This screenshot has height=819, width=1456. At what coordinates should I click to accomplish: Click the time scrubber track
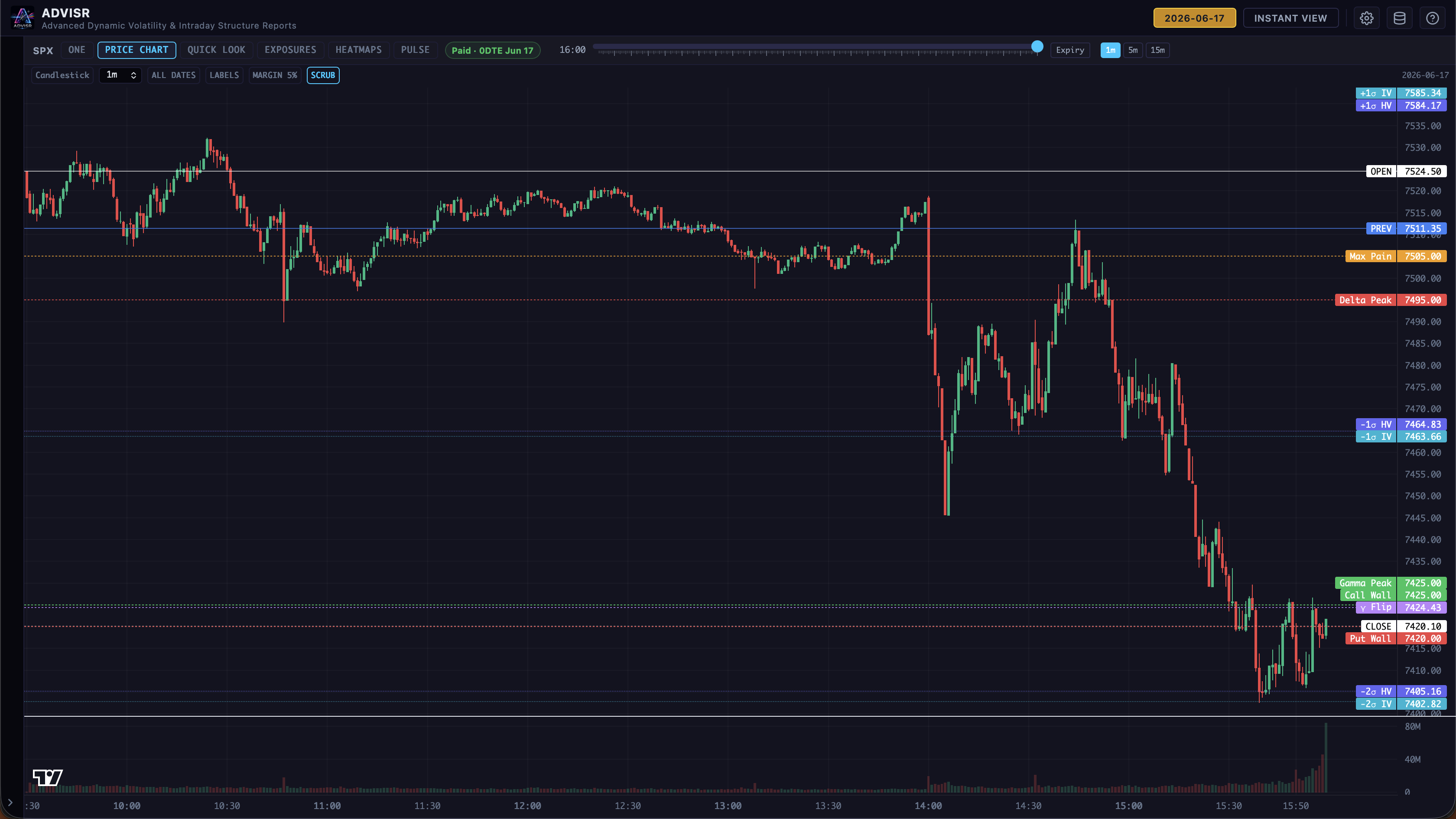[x=815, y=46]
